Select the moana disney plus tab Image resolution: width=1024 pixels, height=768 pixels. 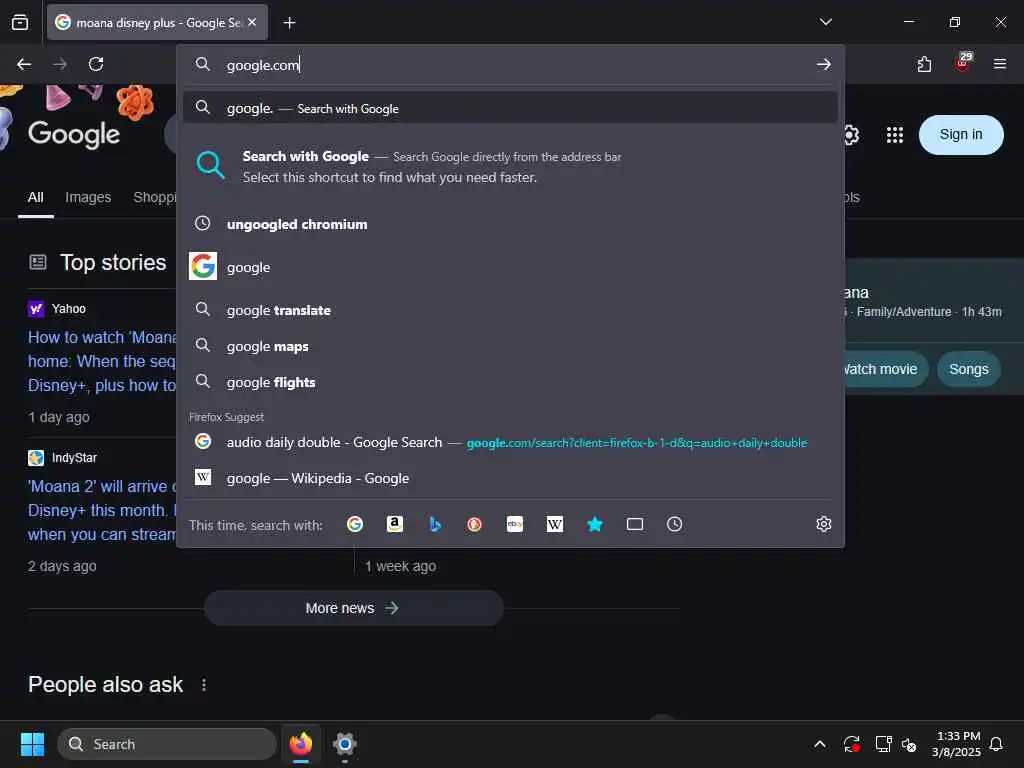(x=157, y=23)
